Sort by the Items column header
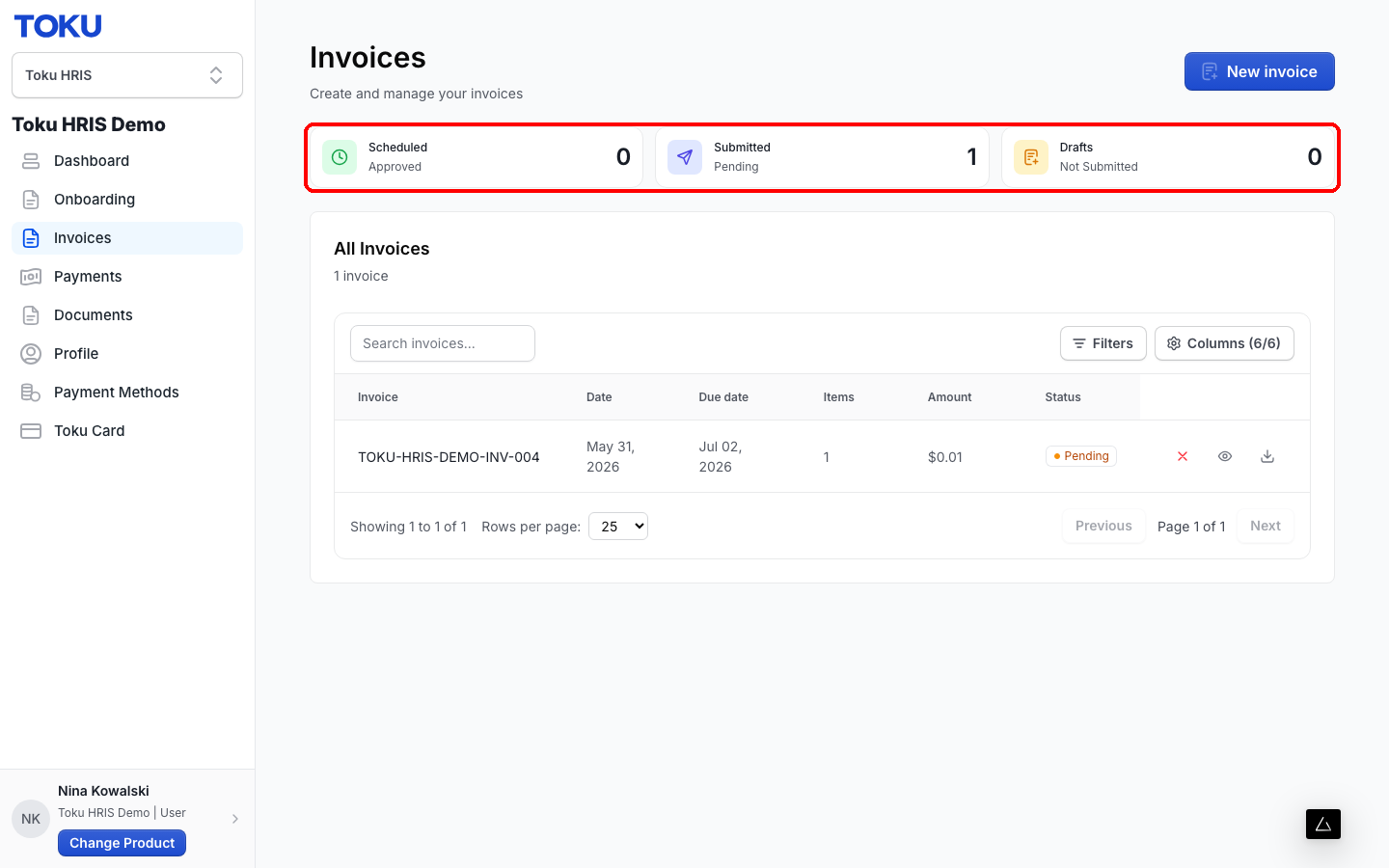Image resolution: width=1389 pixels, height=868 pixels. [838, 397]
